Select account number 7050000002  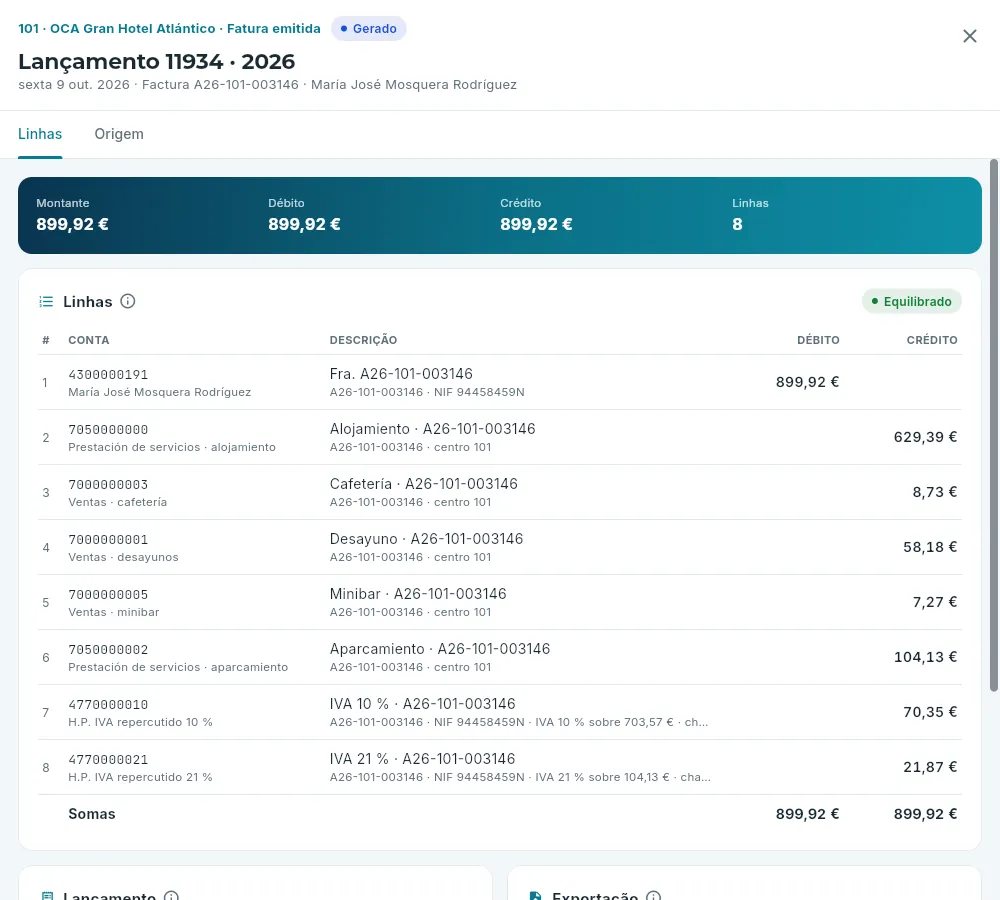pyautogui.click(x=108, y=649)
